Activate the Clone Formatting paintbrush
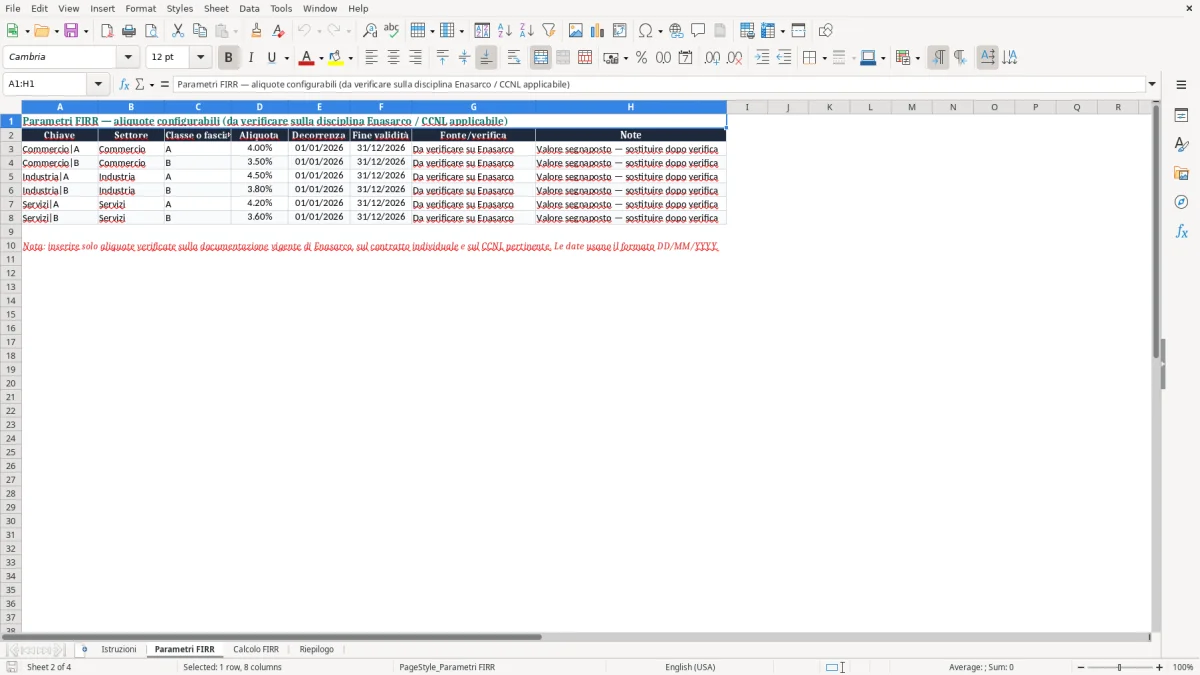 tap(256, 31)
